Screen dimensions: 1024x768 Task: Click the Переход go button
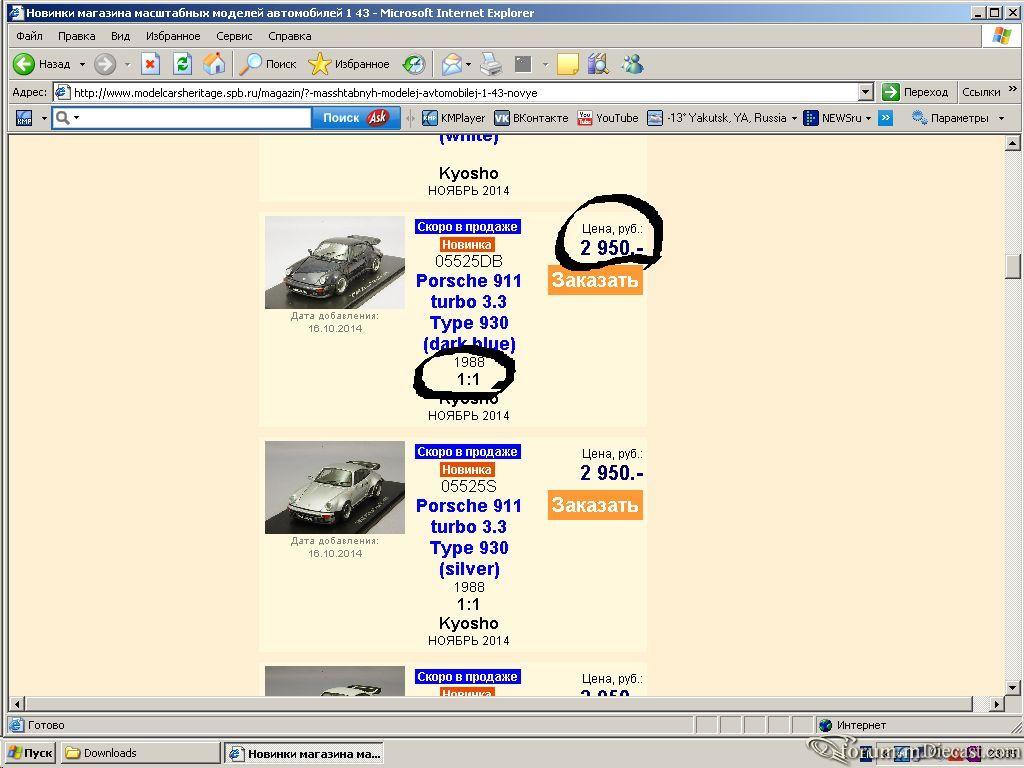(x=914, y=92)
